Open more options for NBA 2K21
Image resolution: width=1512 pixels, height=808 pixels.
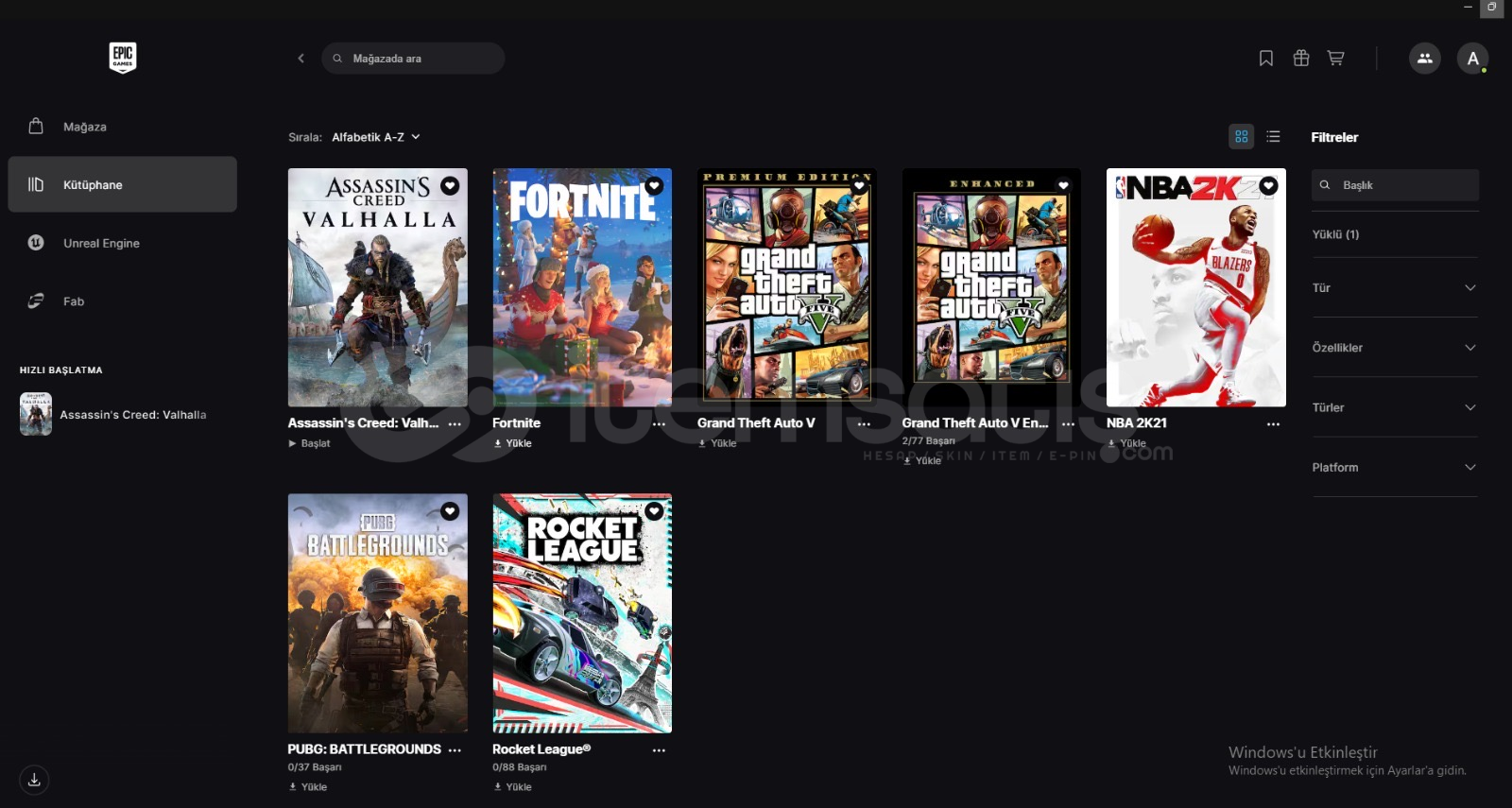(1273, 424)
